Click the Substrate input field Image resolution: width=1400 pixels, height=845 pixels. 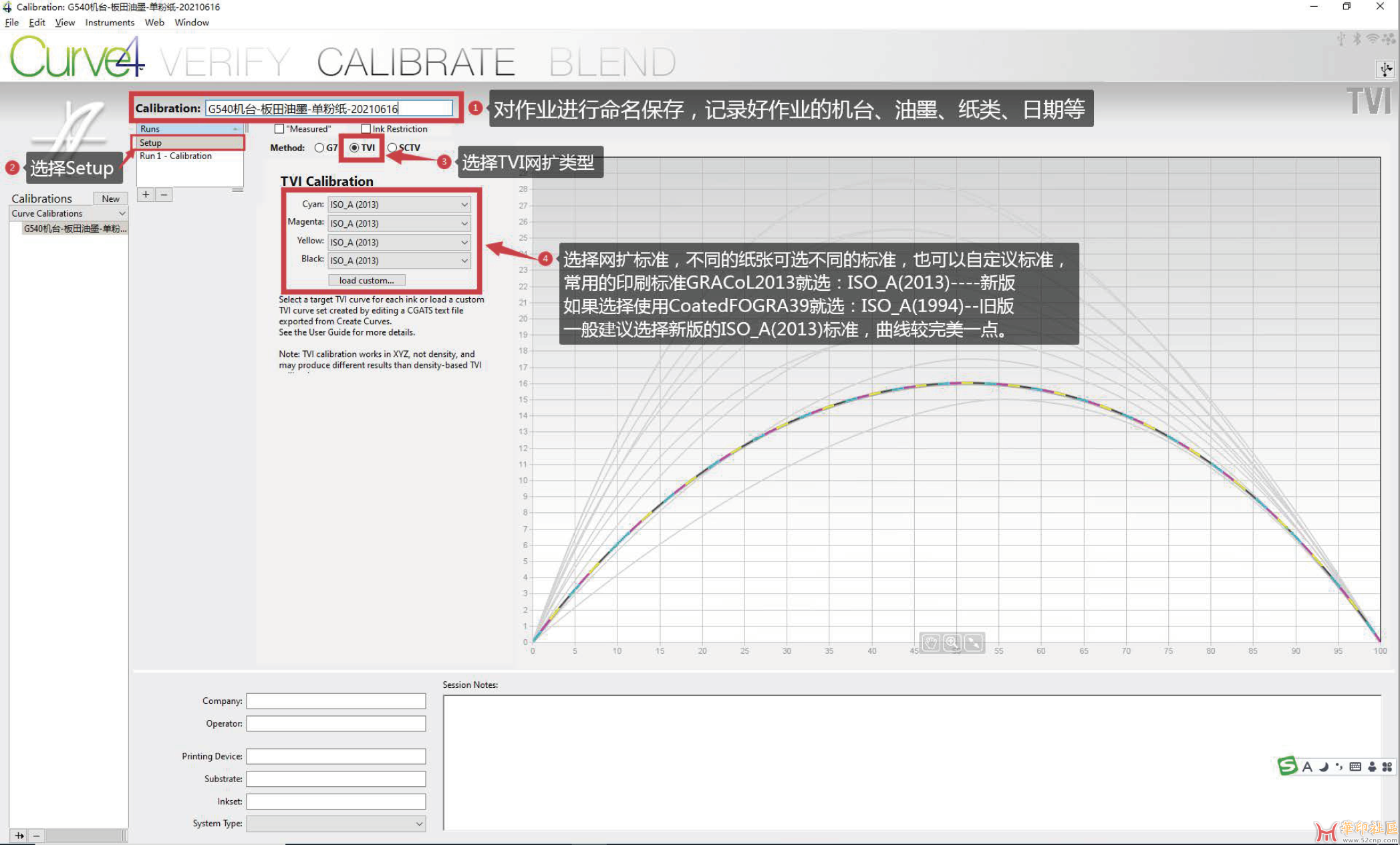click(x=335, y=779)
